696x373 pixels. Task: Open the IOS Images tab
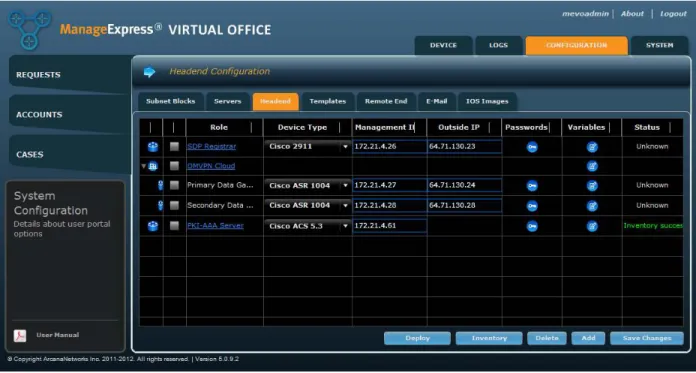pos(487,102)
